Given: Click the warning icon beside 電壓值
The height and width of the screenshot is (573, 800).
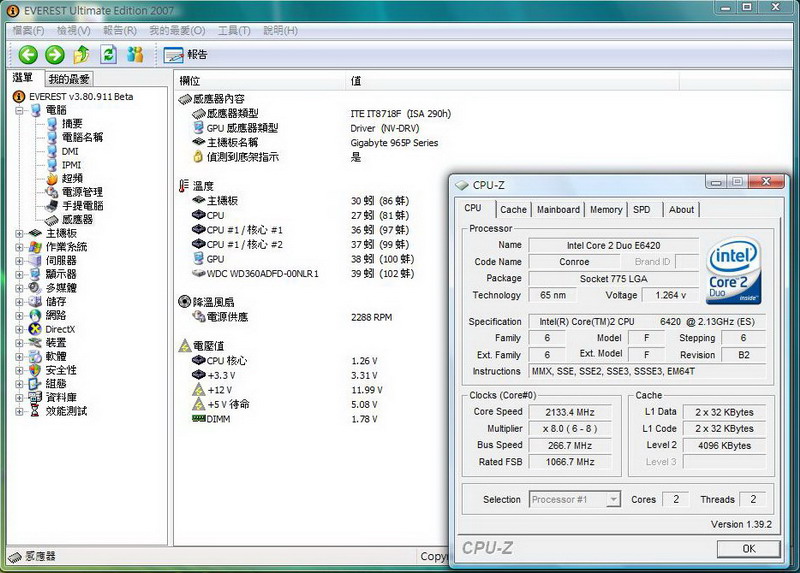Looking at the screenshot, I should [184, 346].
